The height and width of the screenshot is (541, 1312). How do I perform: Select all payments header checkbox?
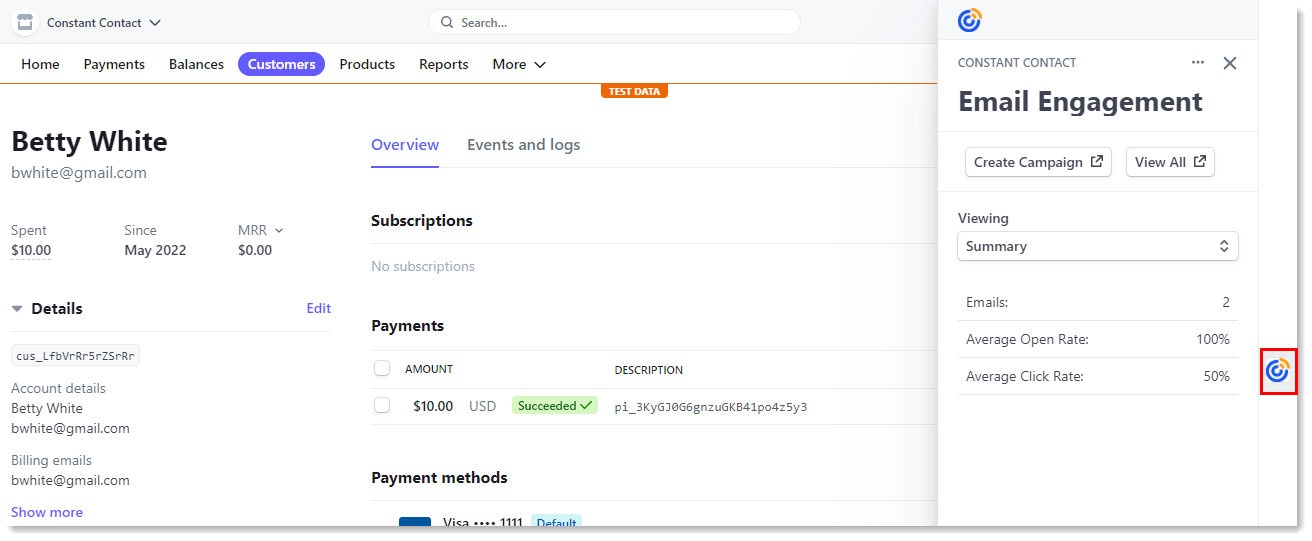(x=382, y=369)
